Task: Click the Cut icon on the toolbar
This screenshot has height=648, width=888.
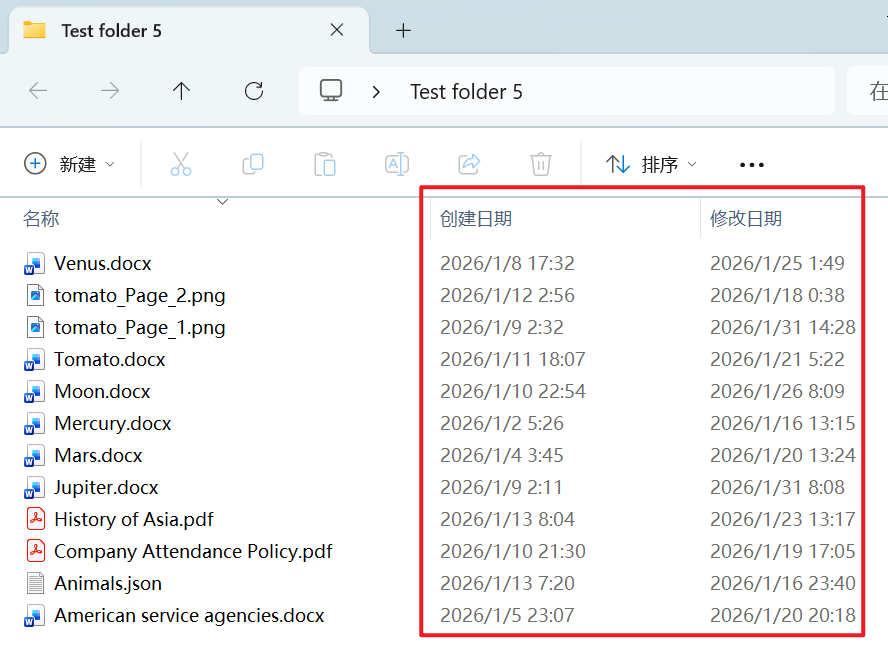Action: (x=181, y=164)
